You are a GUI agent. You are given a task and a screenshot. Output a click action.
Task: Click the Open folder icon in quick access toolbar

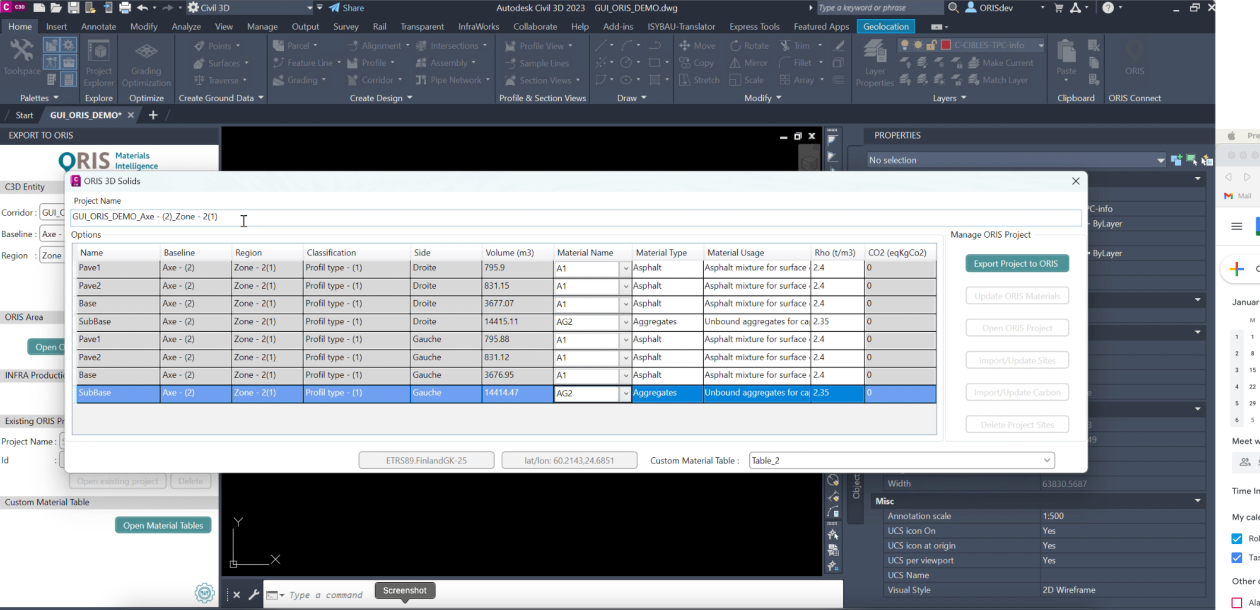tap(56, 7)
